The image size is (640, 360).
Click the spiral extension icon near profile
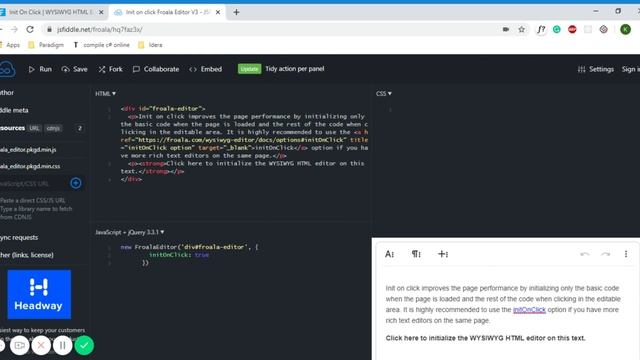(604, 29)
